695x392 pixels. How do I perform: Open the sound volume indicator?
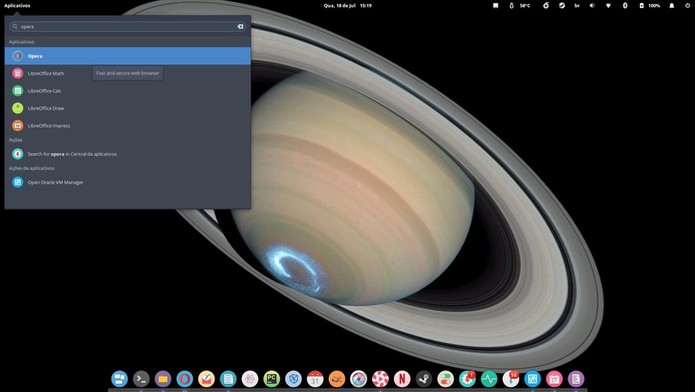[592, 6]
